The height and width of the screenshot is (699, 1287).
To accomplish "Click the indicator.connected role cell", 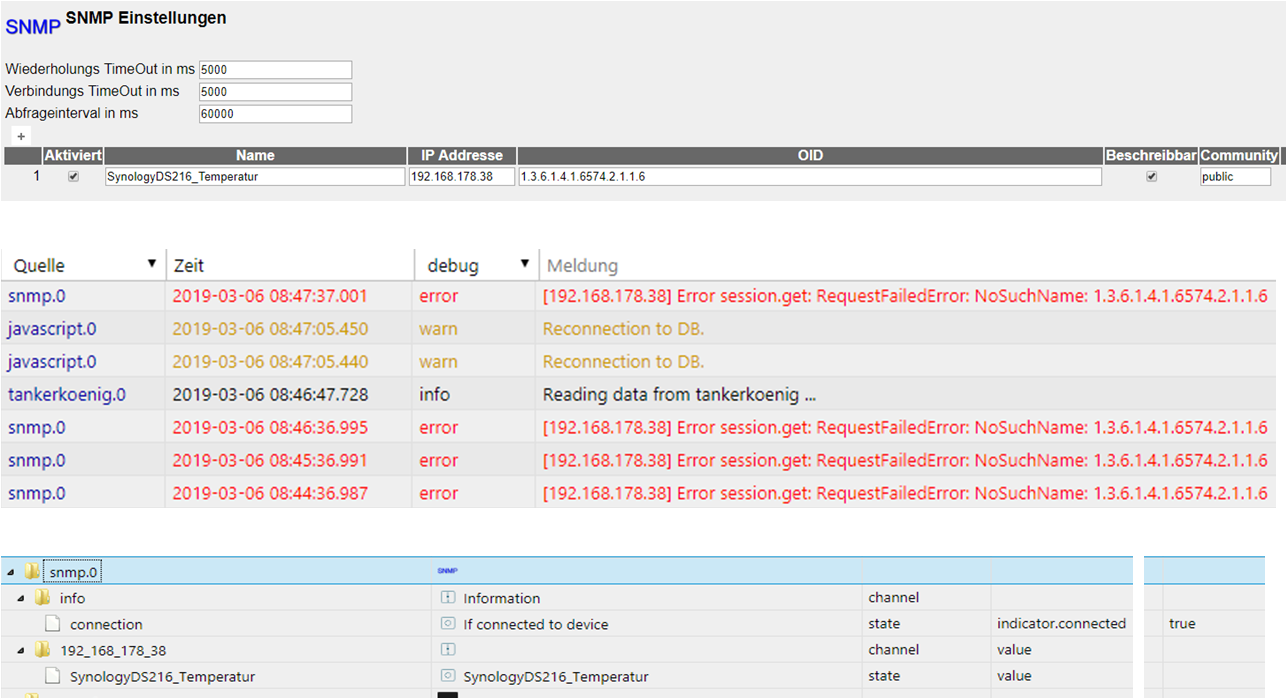I will [x=1061, y=624].
